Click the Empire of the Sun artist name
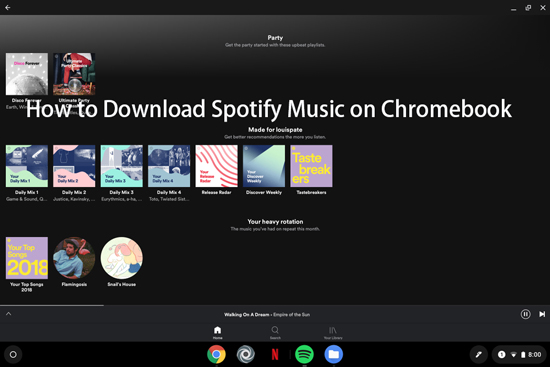This screenshot has height=367, width=550. coord(291,315)
